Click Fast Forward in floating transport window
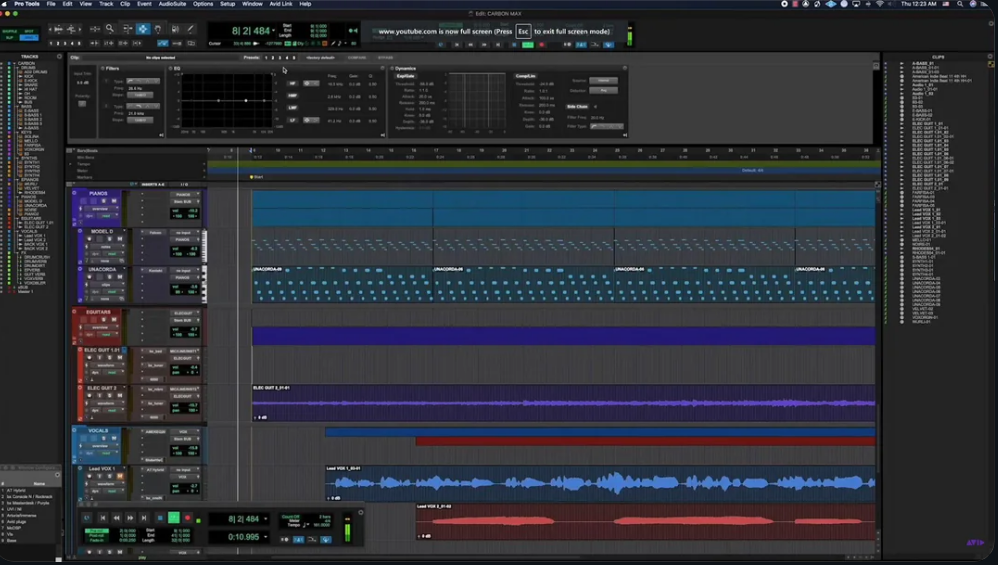 coord(130,518)
